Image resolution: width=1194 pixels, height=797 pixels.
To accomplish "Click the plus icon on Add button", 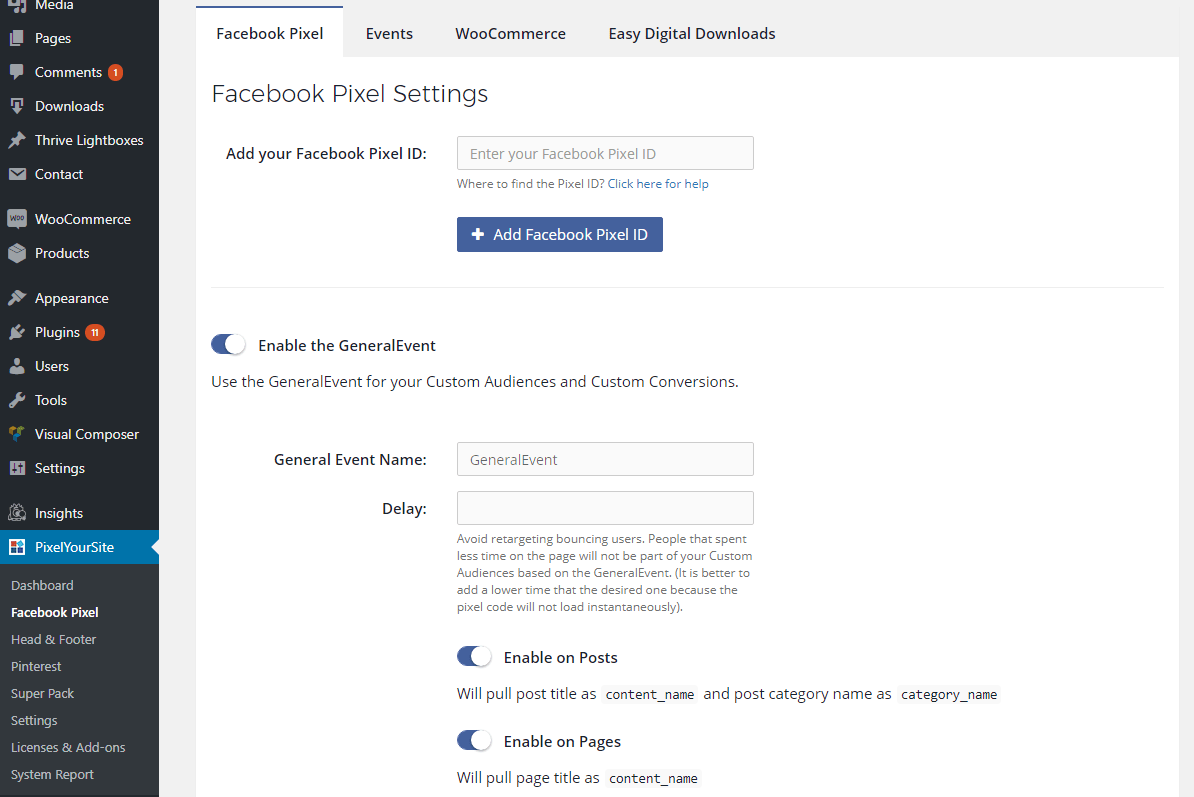I will [477, 234].
